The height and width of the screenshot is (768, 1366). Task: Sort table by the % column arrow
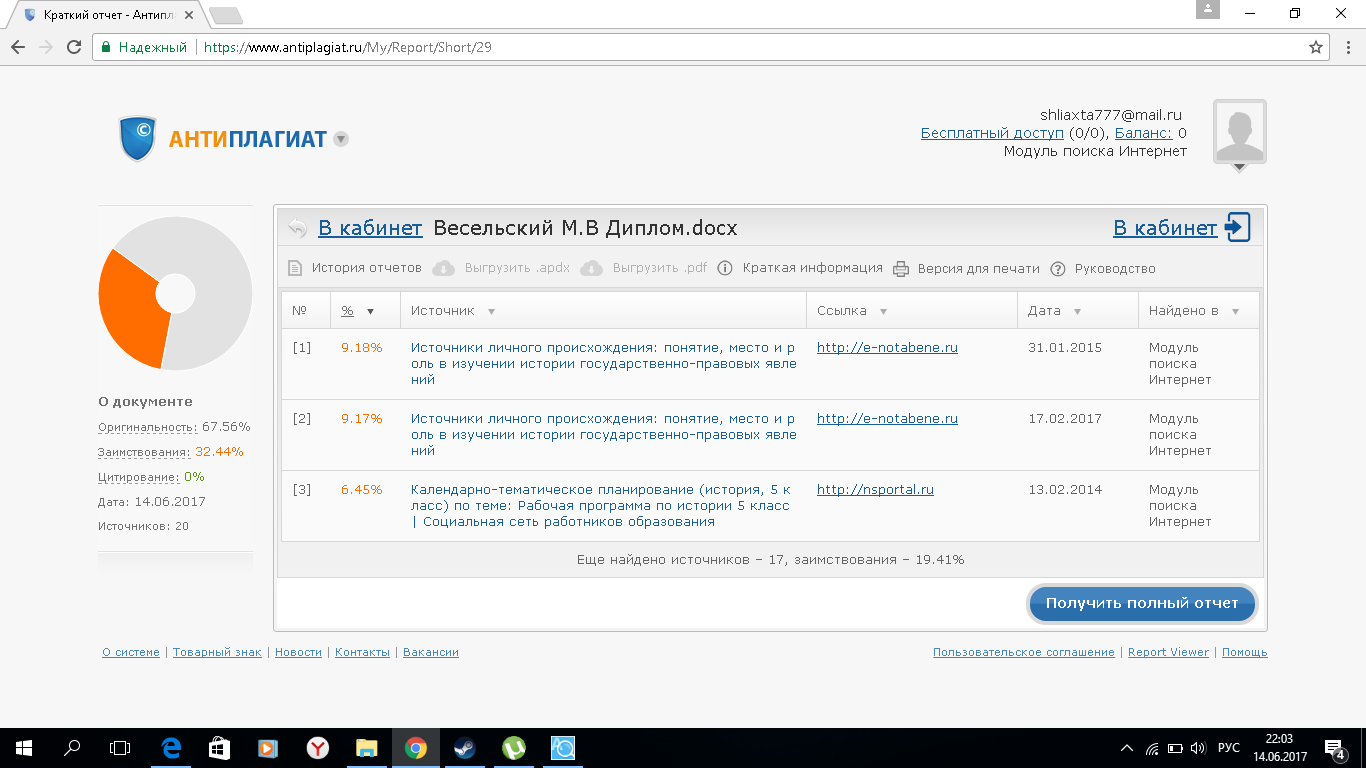(370, 311)
